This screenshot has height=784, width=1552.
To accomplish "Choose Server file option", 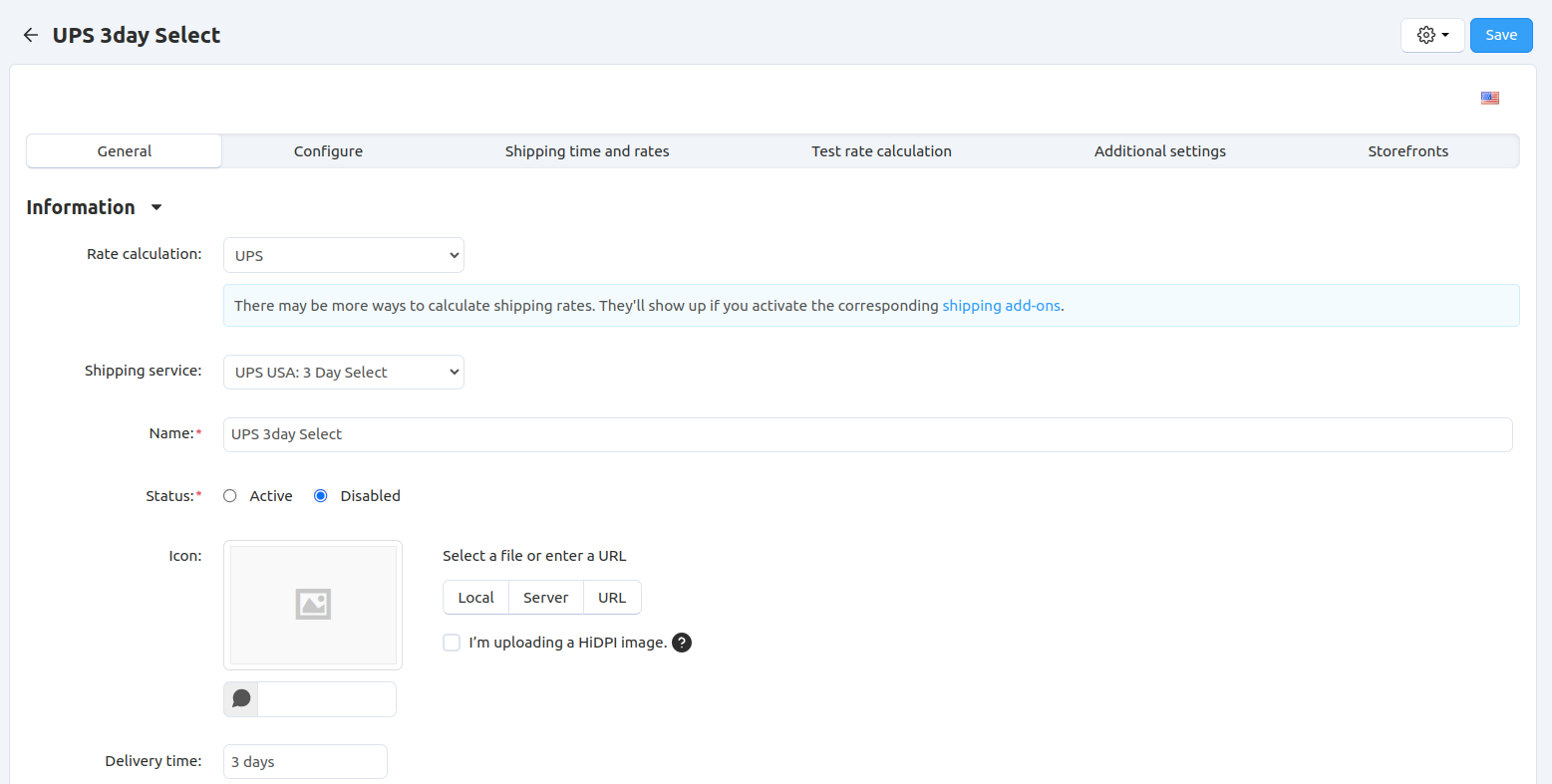I will [x=546, y=598].
